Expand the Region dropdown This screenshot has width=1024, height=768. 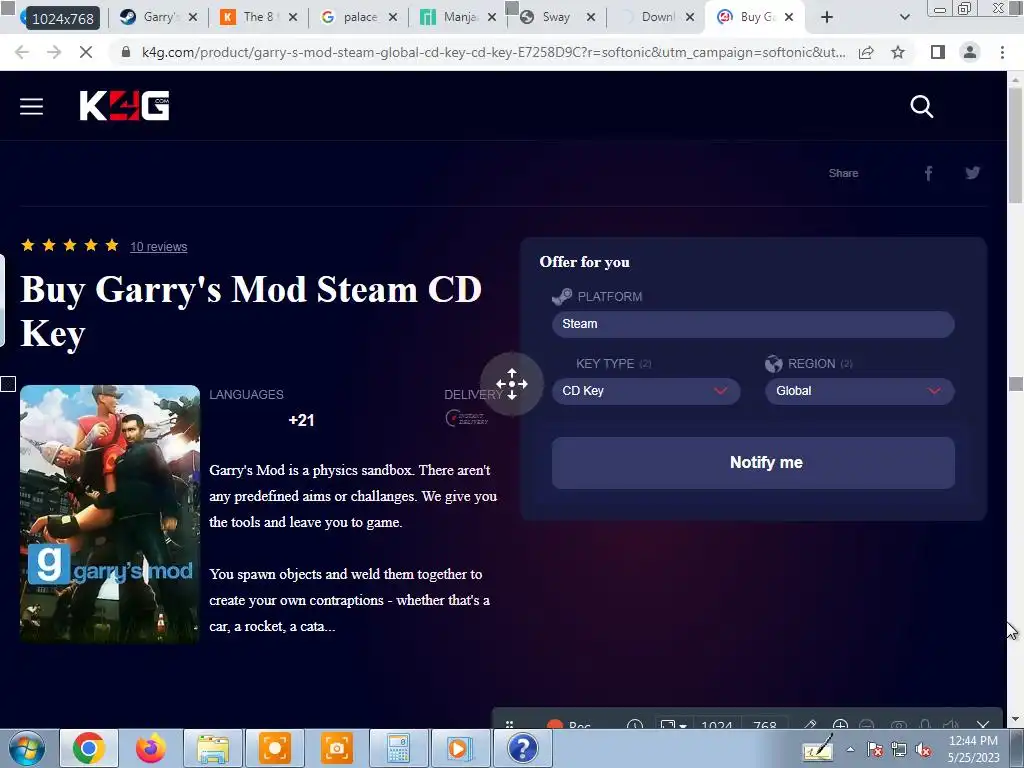859,391
